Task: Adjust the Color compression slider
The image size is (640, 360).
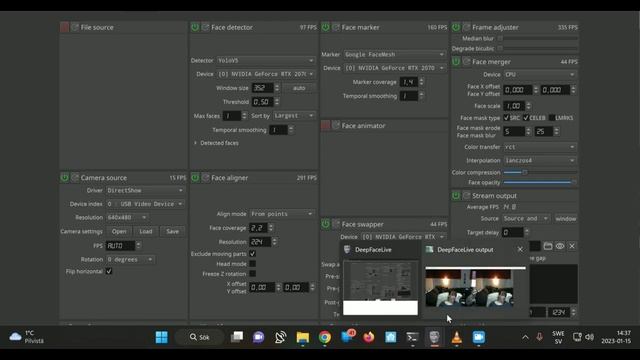Action: pyautogui.click(x=540, y=172)
